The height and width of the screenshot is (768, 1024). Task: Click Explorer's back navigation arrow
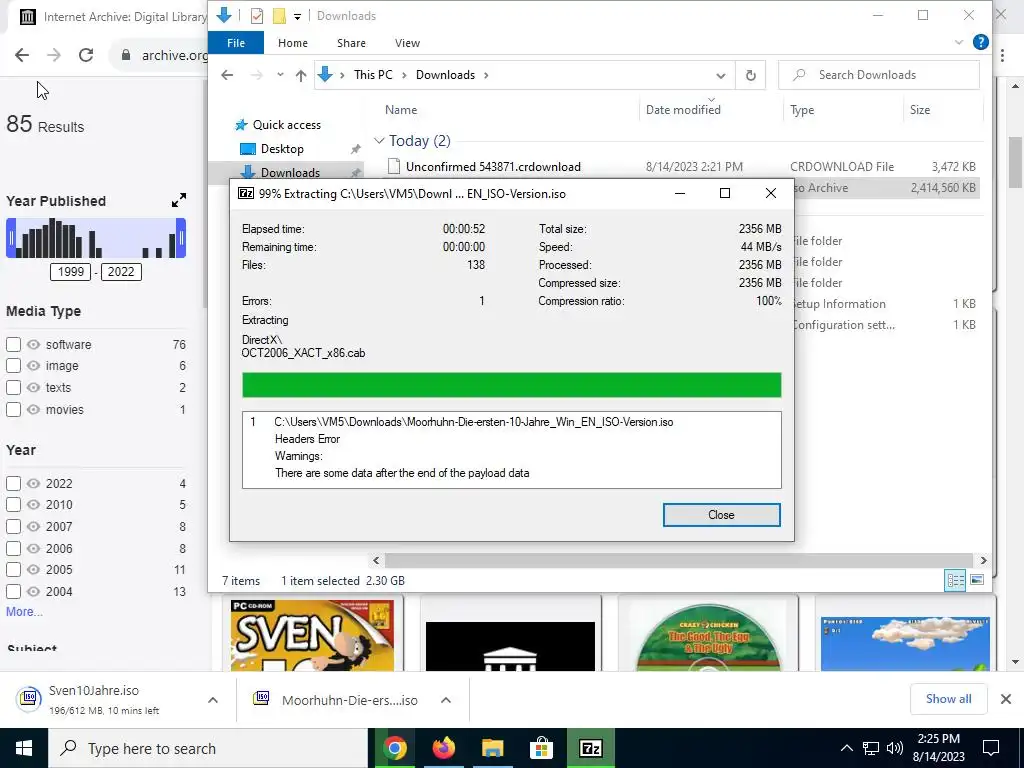pyautogui.click(x=227, y=75)
